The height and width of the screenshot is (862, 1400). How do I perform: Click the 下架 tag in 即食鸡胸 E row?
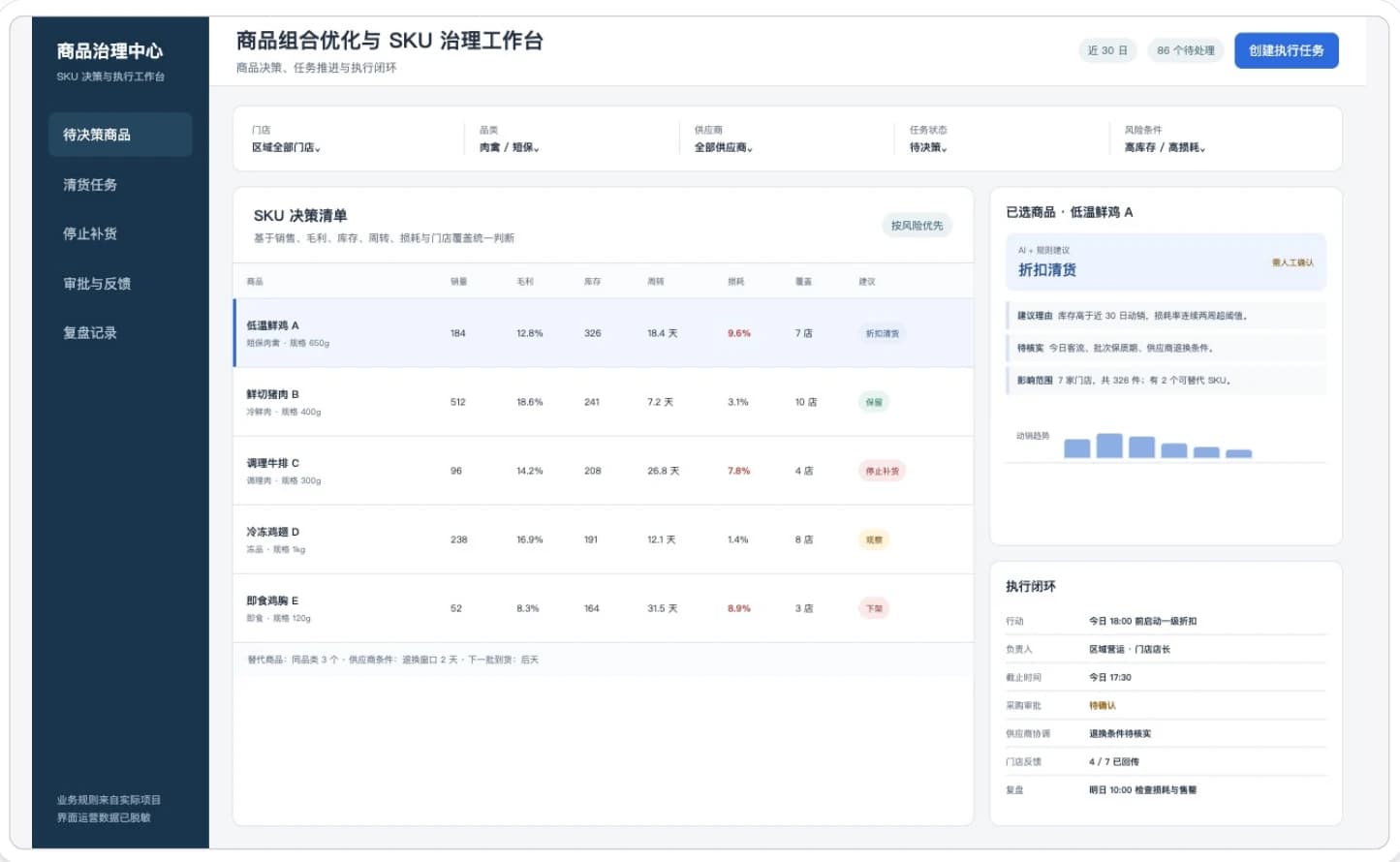click(874, 608)
